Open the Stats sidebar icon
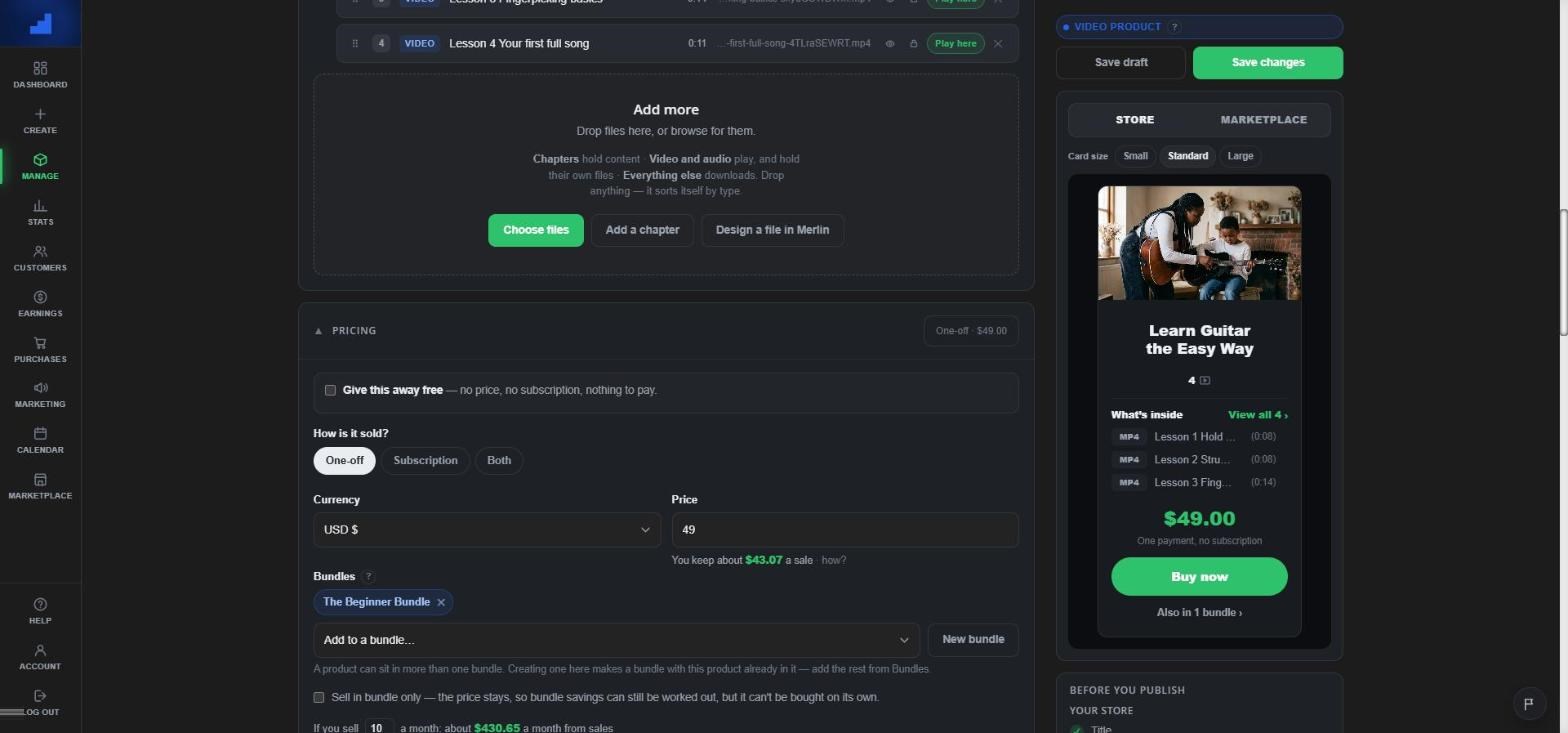This screenshot has height=733, width=1568. pos(40,205)
